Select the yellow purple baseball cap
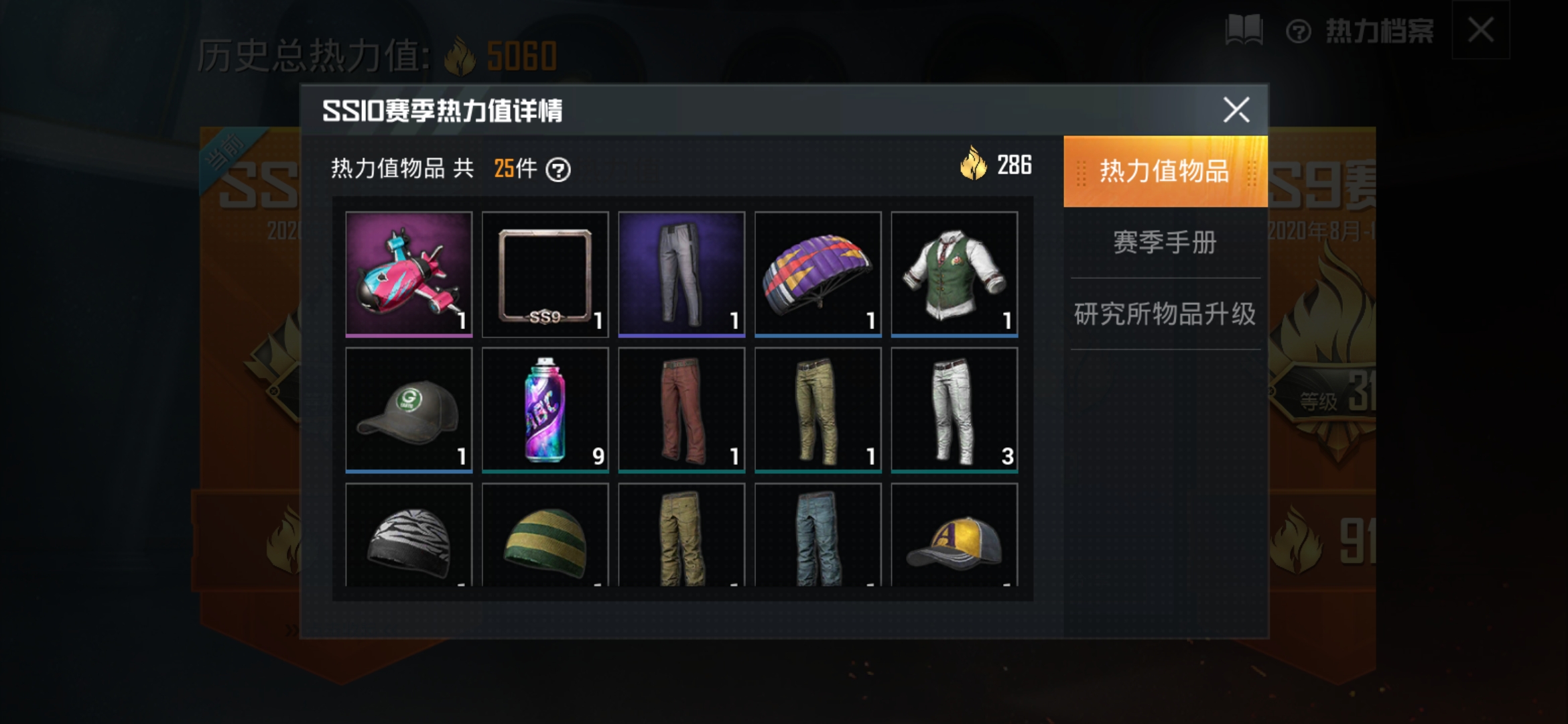 pyautogui.click(x=954, y=535)
